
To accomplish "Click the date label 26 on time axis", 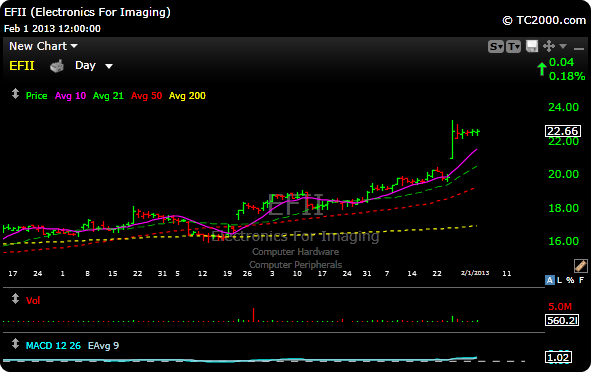I will pyautogui.click(x=247, y=274).
